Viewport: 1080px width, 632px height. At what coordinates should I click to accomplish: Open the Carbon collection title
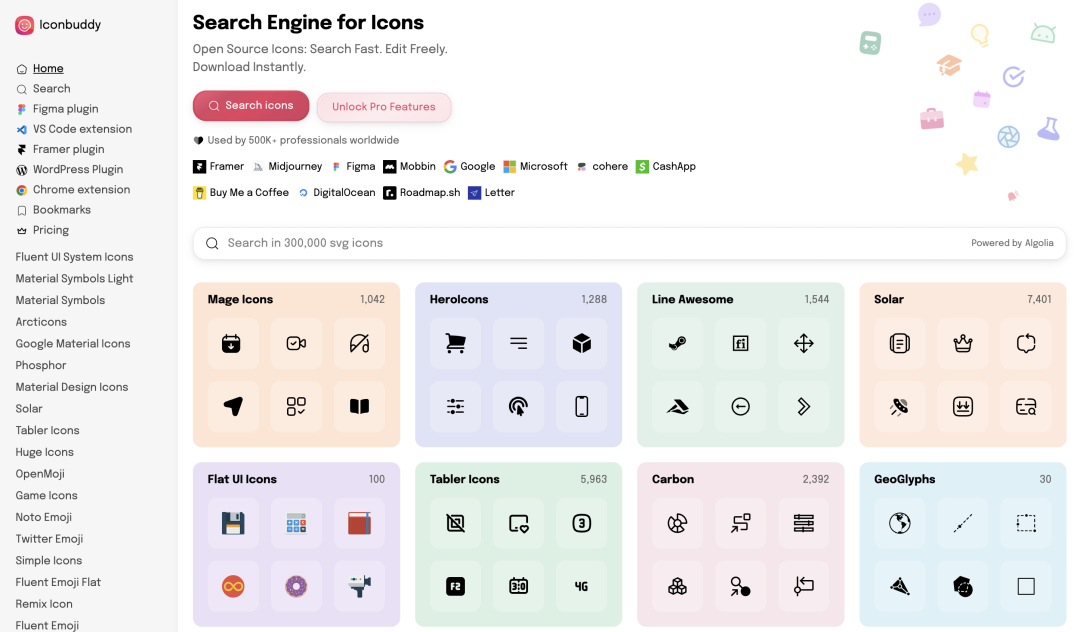point(673,479)
